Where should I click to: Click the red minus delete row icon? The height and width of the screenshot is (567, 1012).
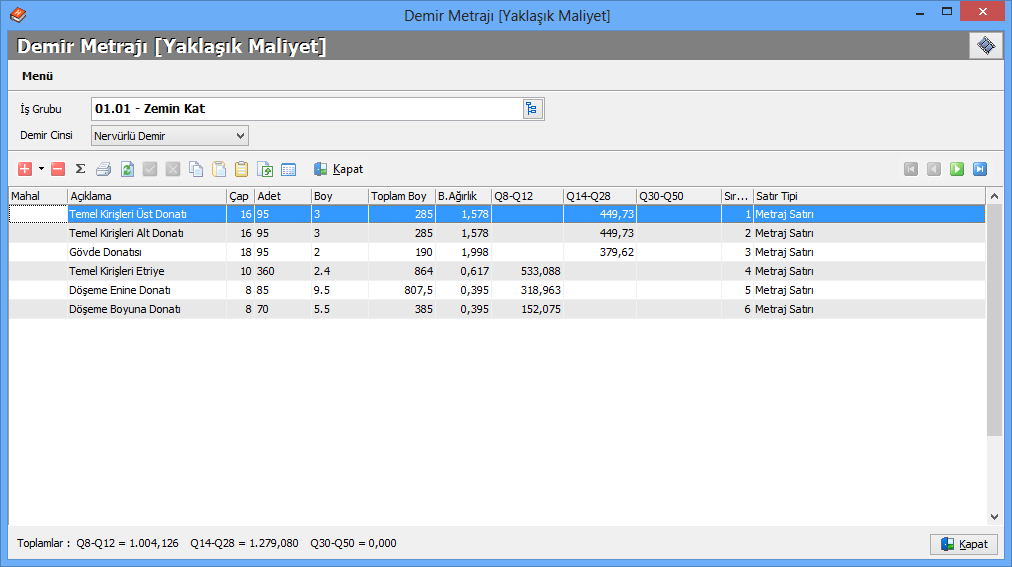click(x=58, y=169)
